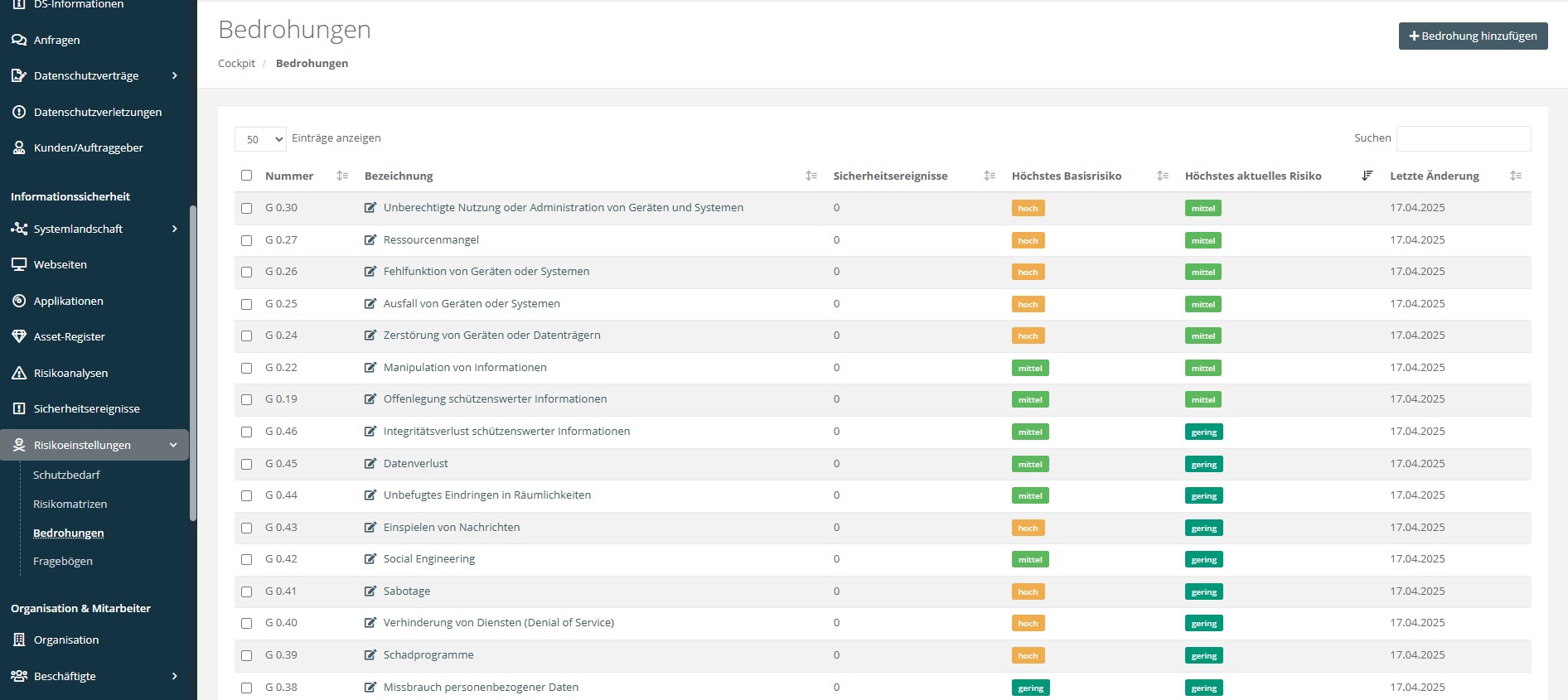Open the 50 entries per page dropdown

click(260, 139)
